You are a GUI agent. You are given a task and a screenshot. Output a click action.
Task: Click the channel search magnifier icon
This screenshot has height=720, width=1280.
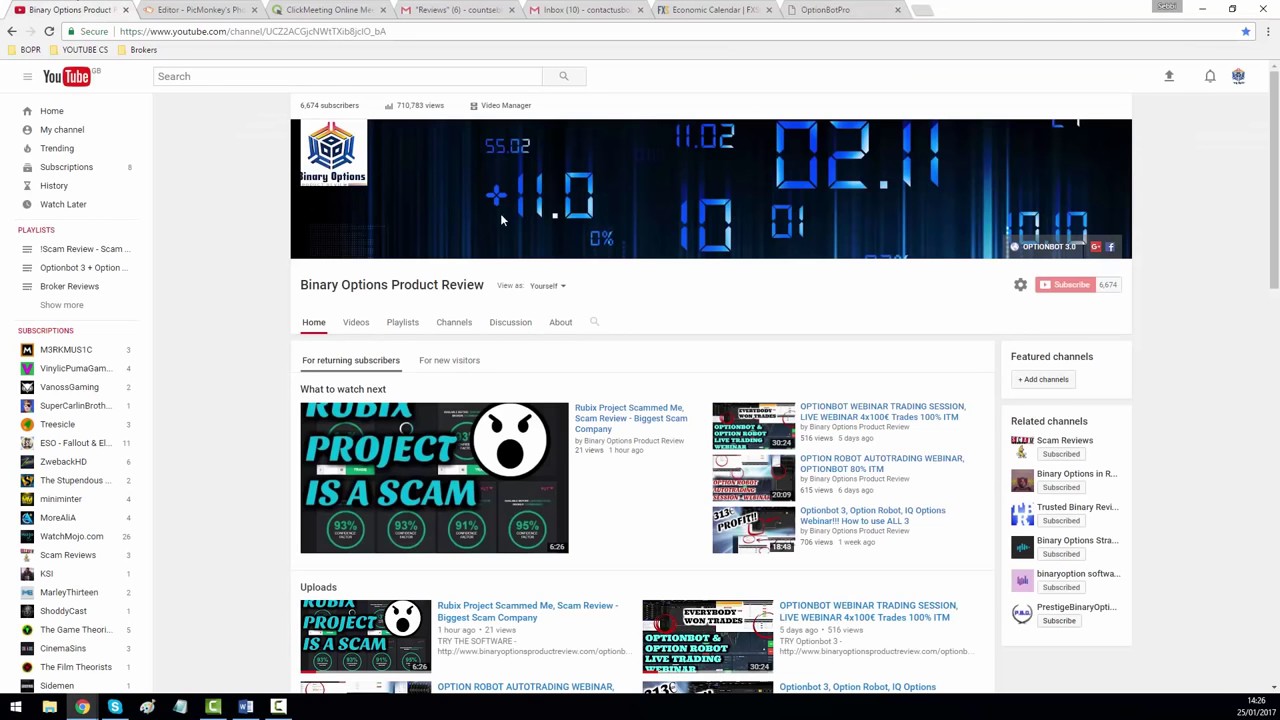[594, 322]
